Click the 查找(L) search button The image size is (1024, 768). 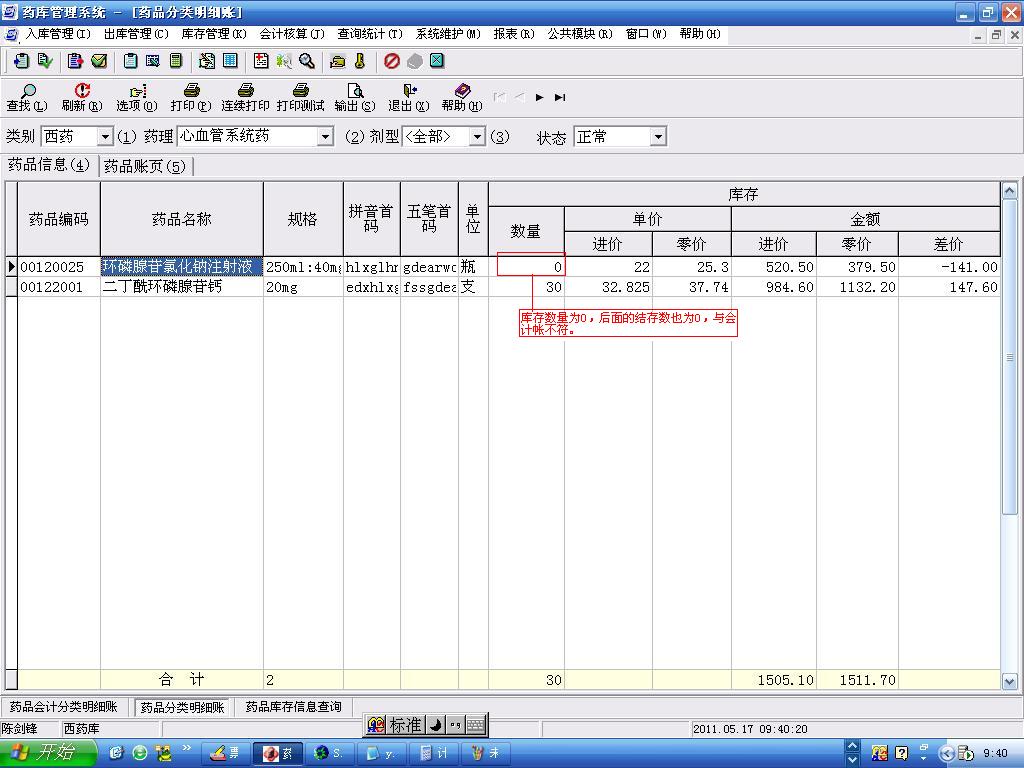(27, 97)
